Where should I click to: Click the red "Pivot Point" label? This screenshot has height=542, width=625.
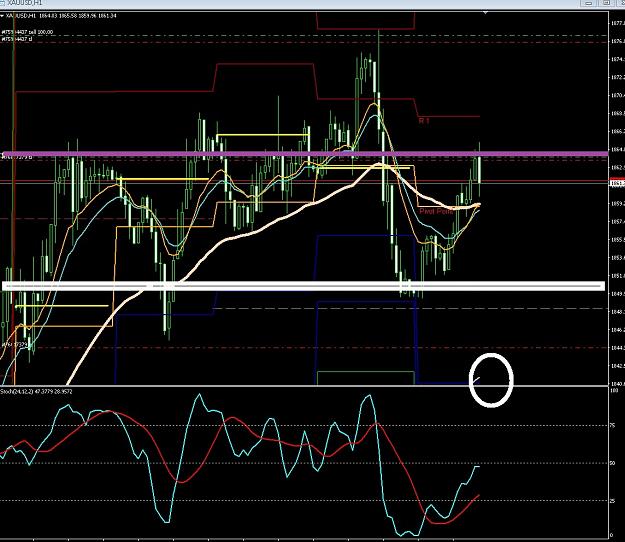pos(436,211)
